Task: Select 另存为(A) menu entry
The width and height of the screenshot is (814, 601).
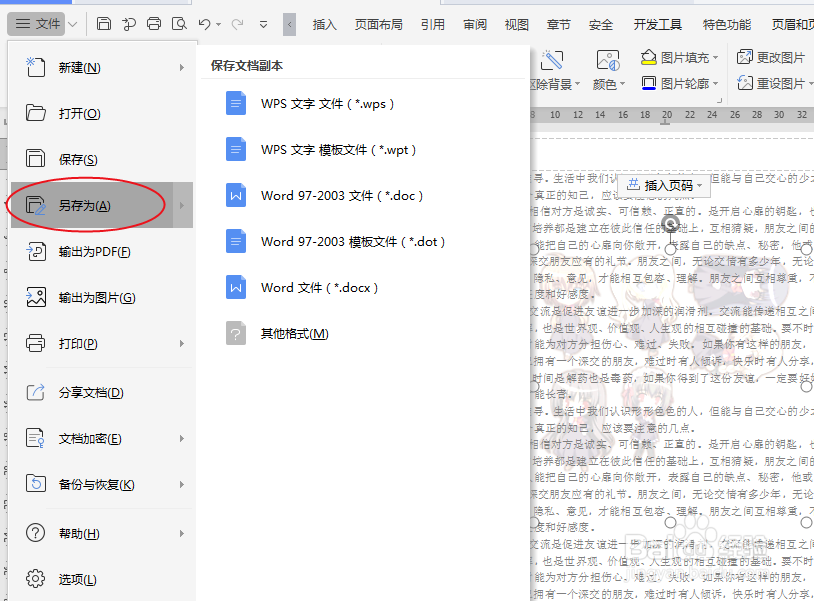Action: pyautogui.click(x=92, y=206)
